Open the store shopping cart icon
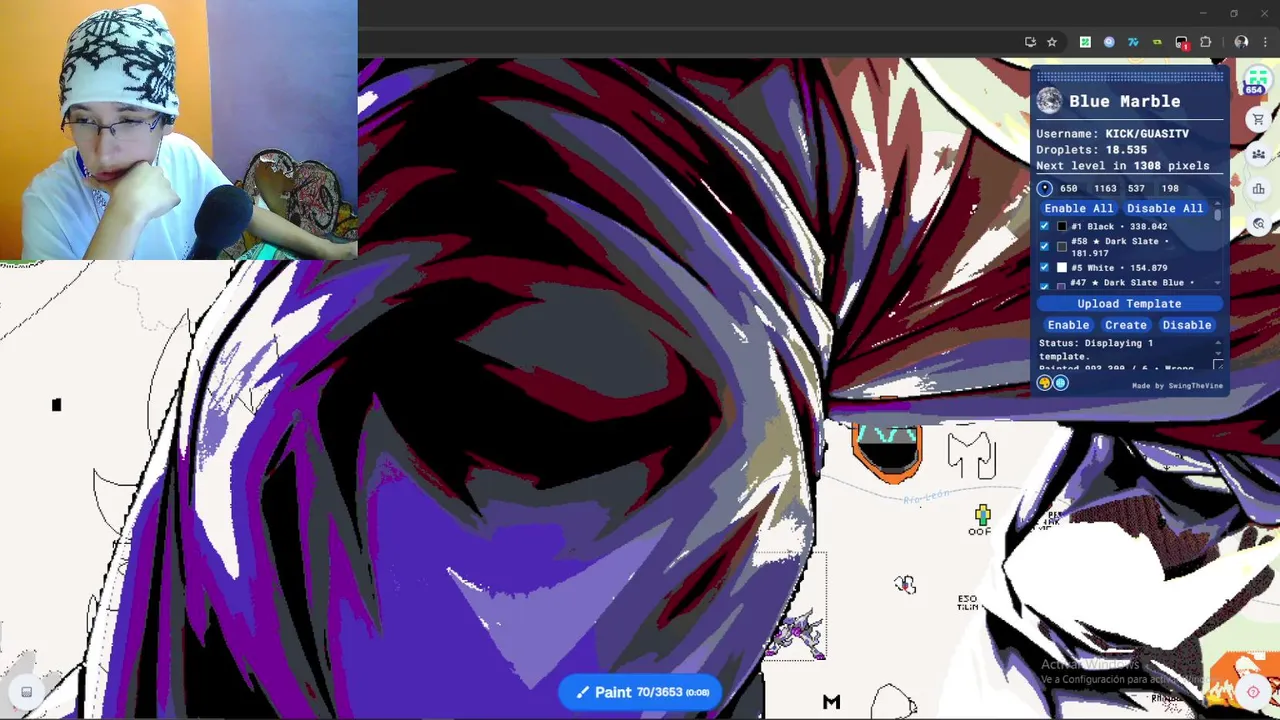 click(x=1258, y=119)
